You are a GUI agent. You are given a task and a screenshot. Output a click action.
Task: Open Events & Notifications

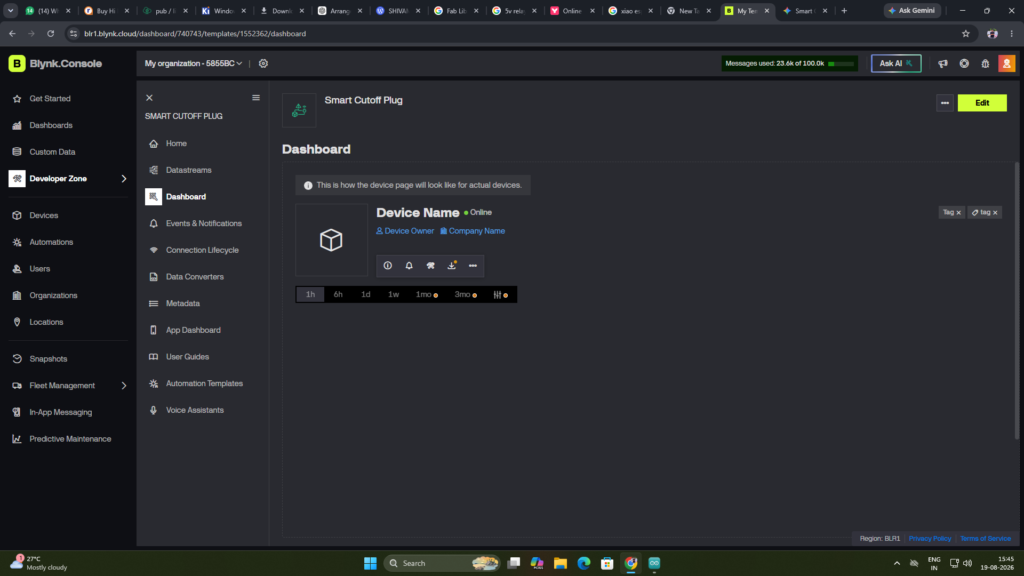[x=203, y=224]
